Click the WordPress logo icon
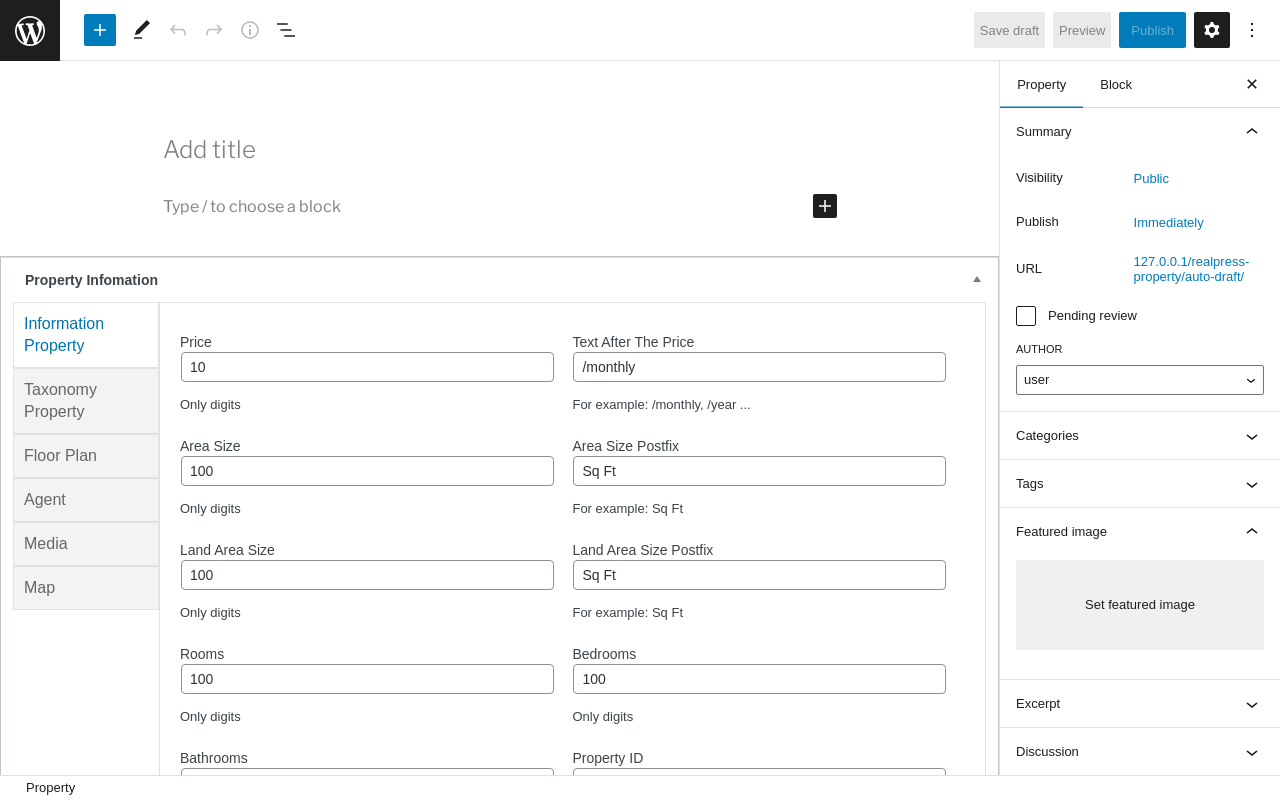This screenshot has height=800, width=1280. point(30,30)
